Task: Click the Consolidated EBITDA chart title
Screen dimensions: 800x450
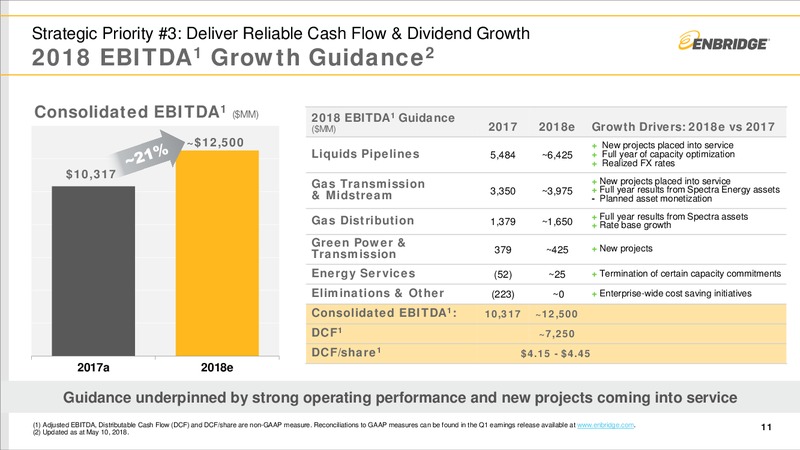Action: [146, 112]
